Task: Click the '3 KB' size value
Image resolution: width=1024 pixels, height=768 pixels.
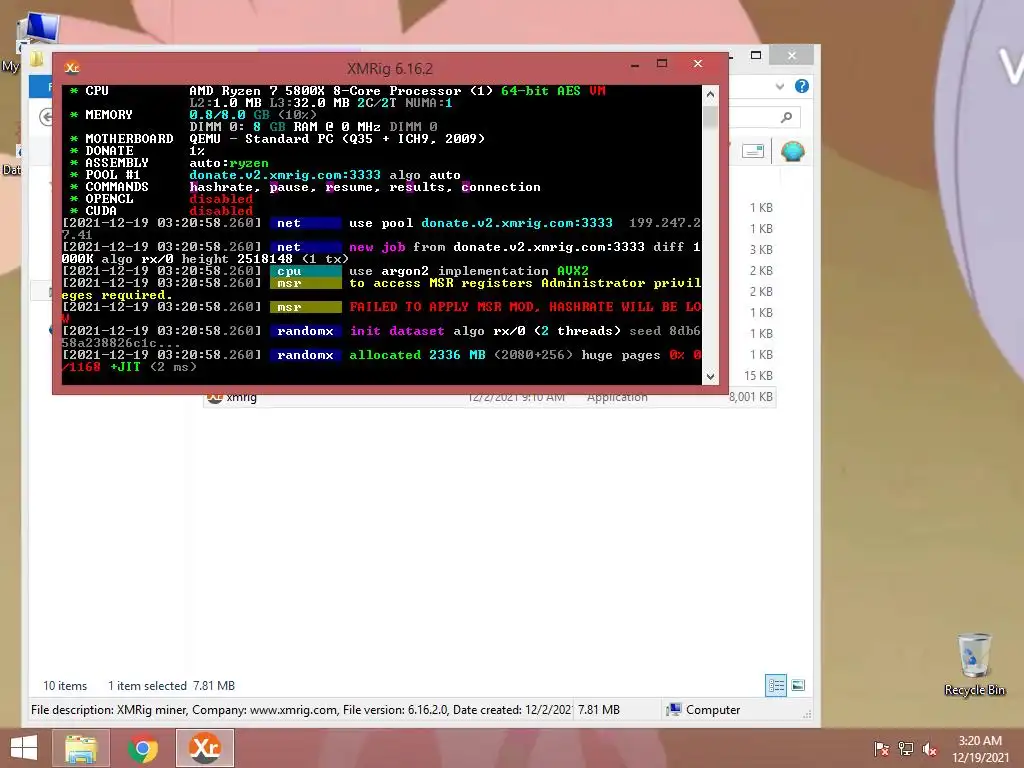Action: (x=761, y=249)
